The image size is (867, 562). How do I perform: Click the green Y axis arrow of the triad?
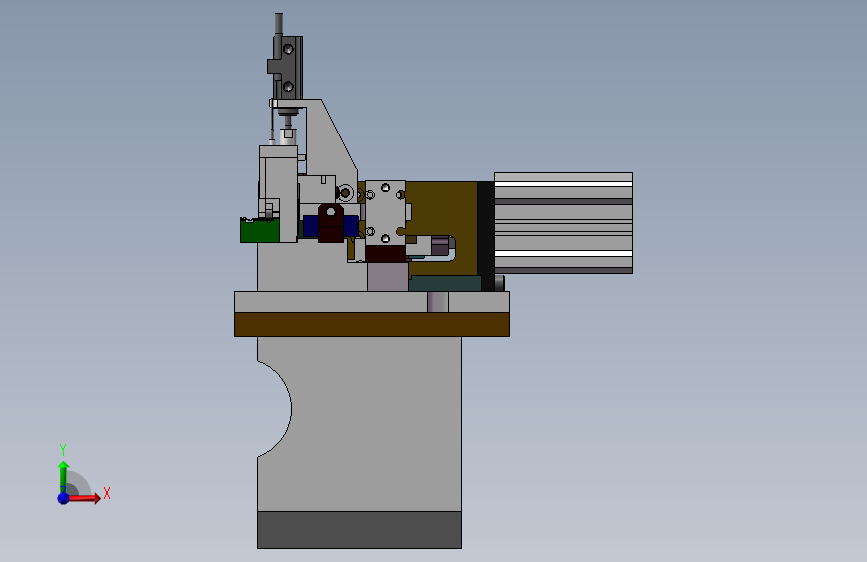coord(64,477)
